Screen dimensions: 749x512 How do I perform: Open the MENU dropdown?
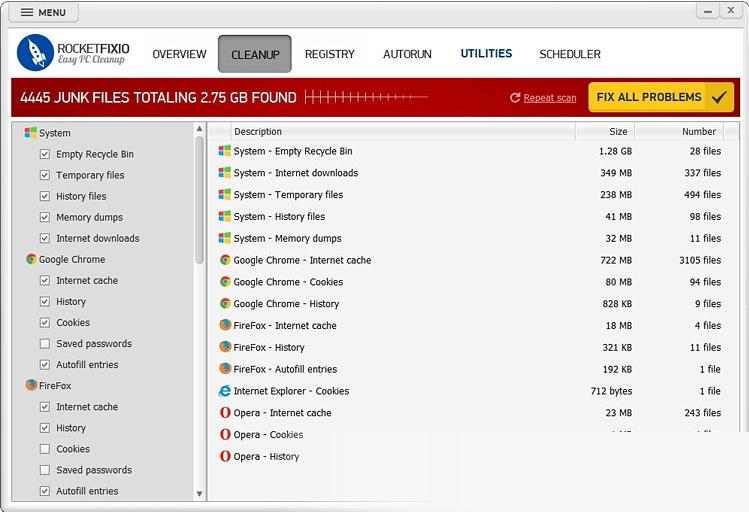43,12
